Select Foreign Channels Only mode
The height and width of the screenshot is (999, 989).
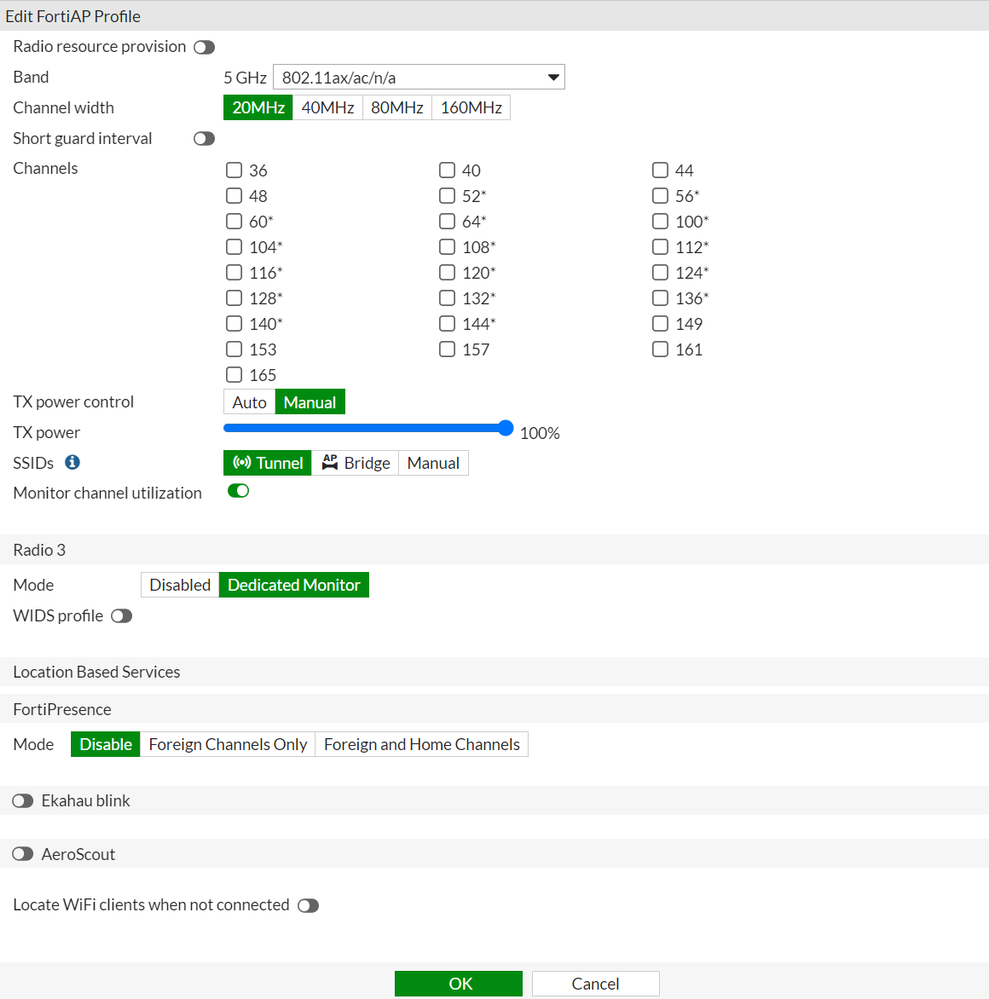tap(227, 744)
